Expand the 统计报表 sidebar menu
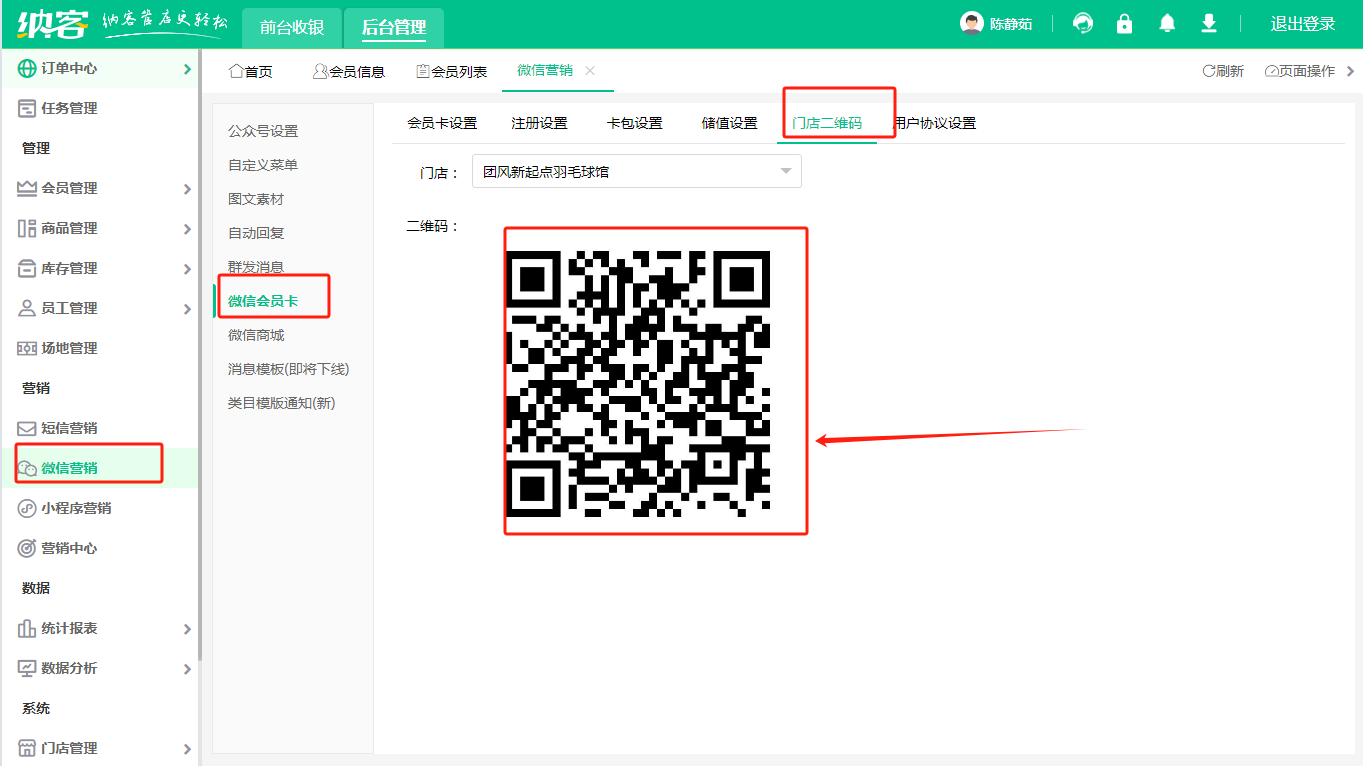 click(x=100, y=628)
